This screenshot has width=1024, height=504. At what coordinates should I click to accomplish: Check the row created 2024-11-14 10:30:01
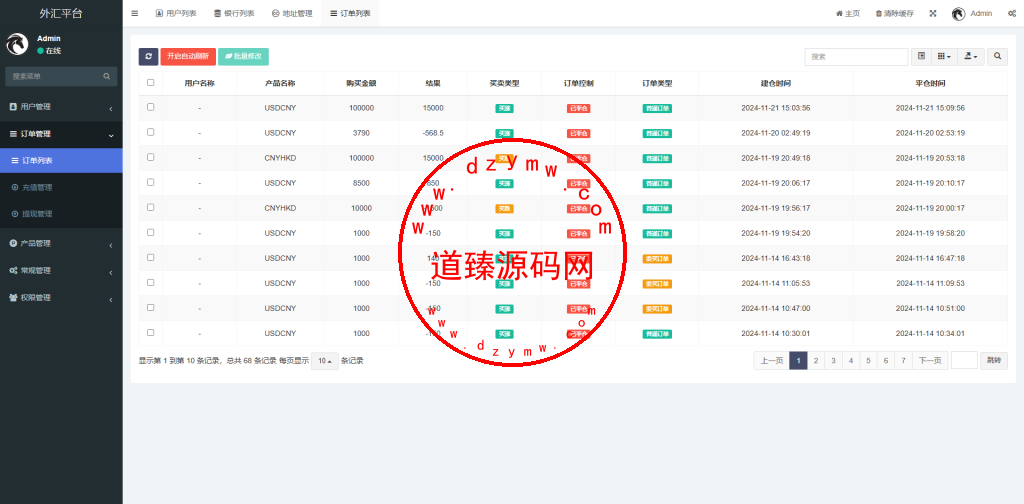[x=151, y=332]
